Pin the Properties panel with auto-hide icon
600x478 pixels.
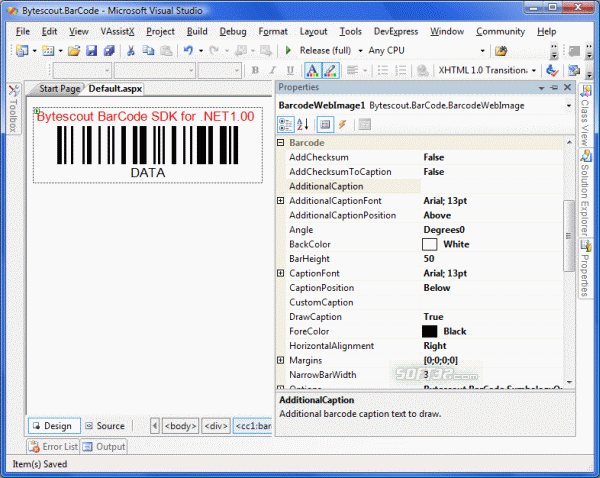[554, 88]
